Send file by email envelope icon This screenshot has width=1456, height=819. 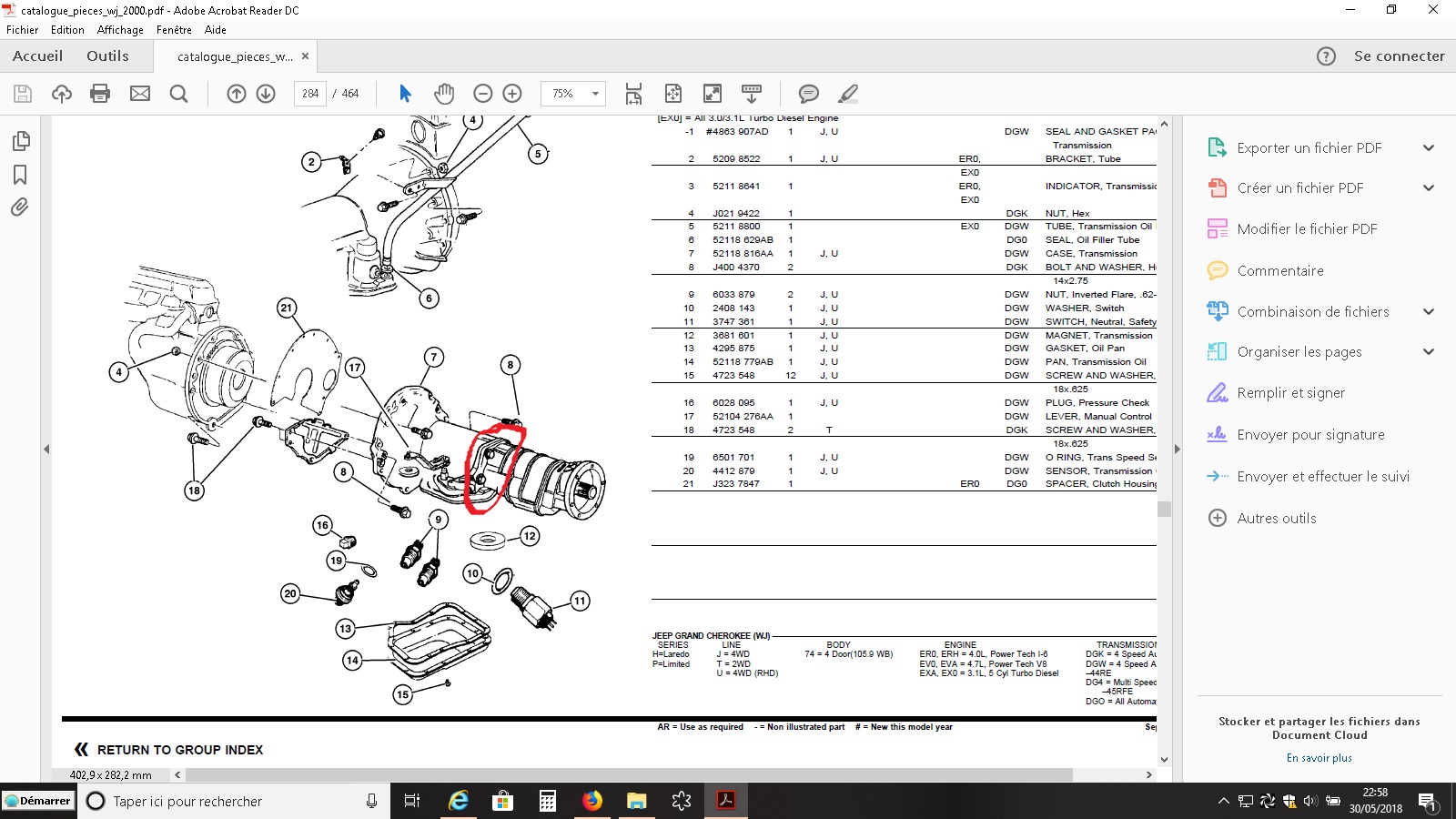pos(140,93)
